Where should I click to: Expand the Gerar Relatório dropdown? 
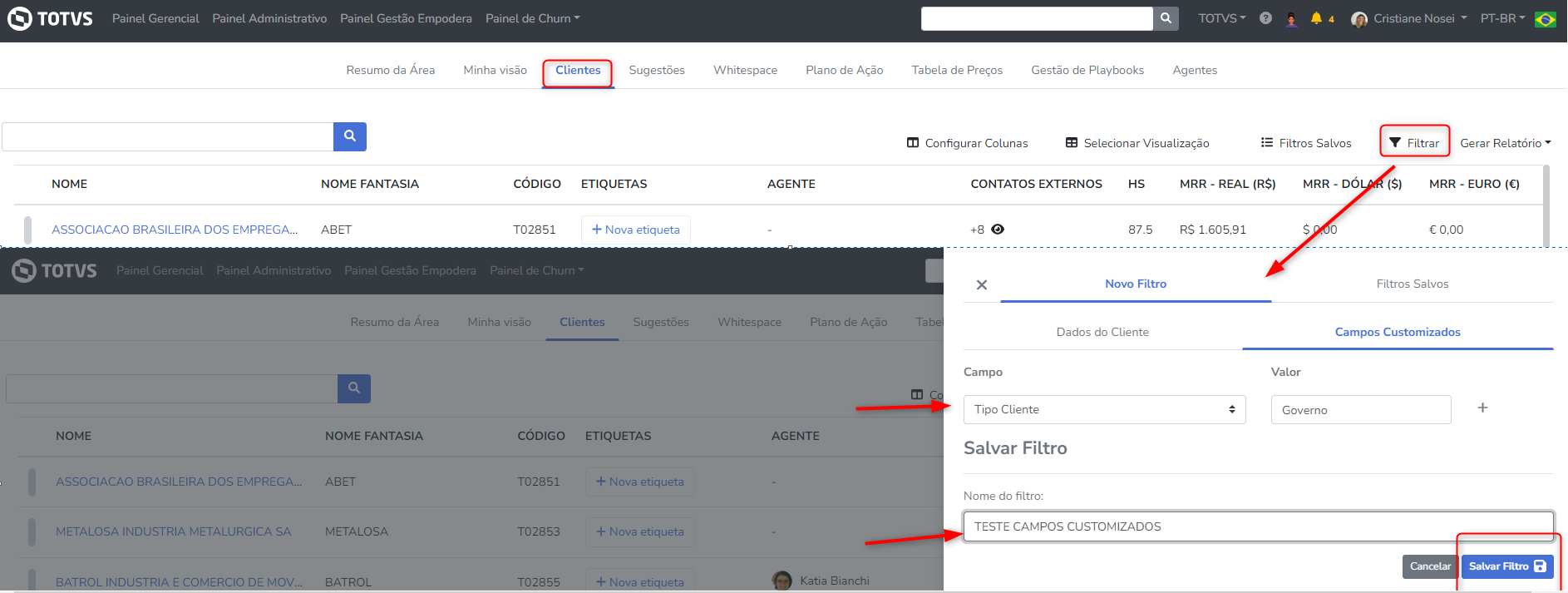click(x=1506, y=143)
